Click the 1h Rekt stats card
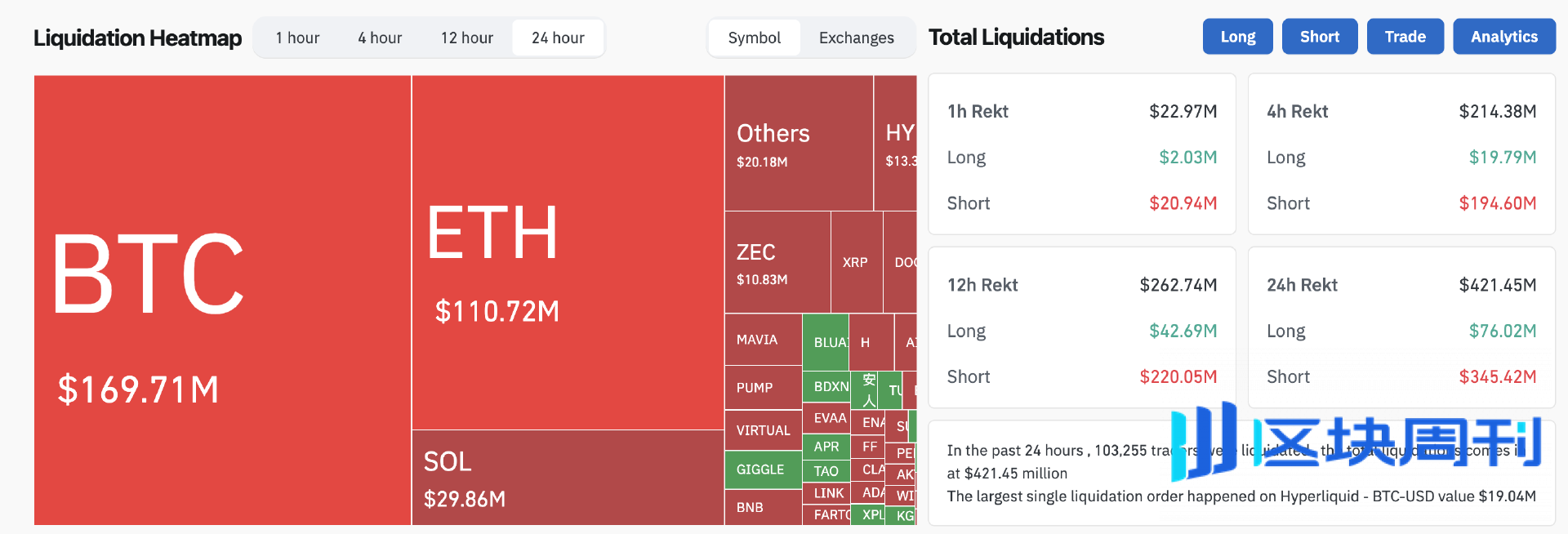The height and width of the screenshot is (534, 1568). pyautogui.click(x=1081, y=154)
